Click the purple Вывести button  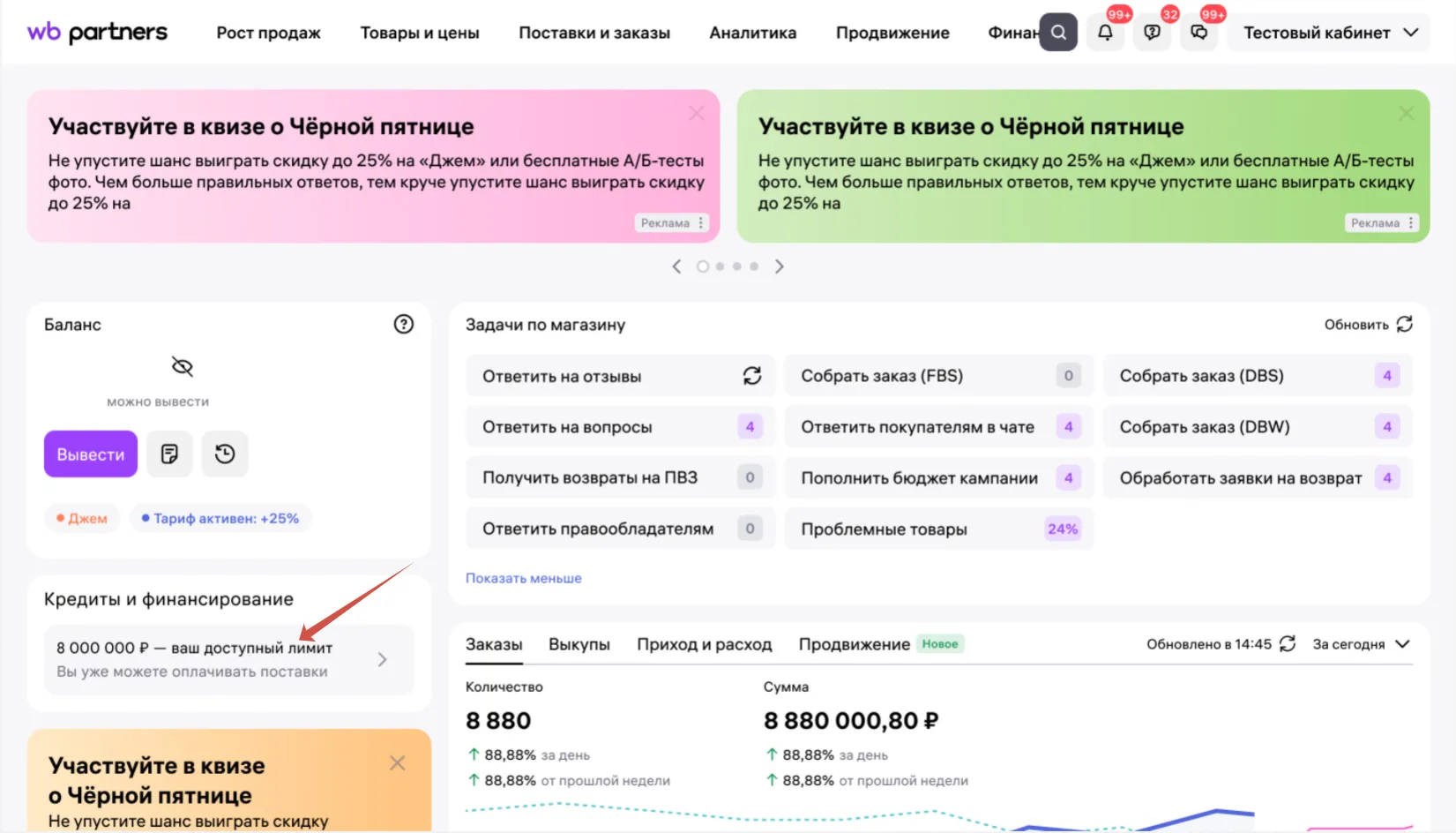point(91,454)
